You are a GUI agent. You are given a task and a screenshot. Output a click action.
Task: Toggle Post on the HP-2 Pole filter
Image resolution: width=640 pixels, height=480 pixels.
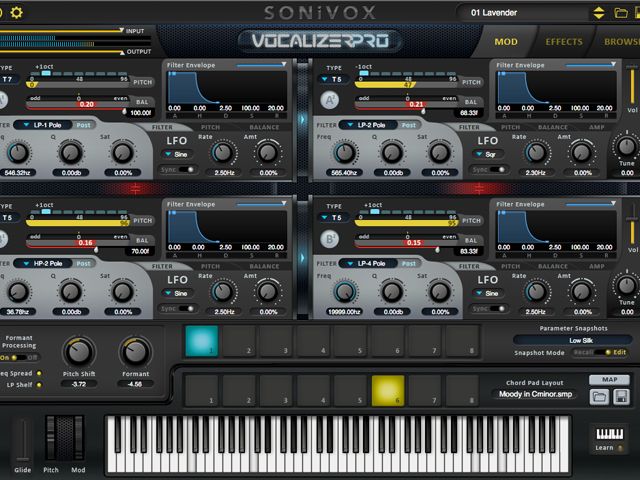[x=84, y=264]
